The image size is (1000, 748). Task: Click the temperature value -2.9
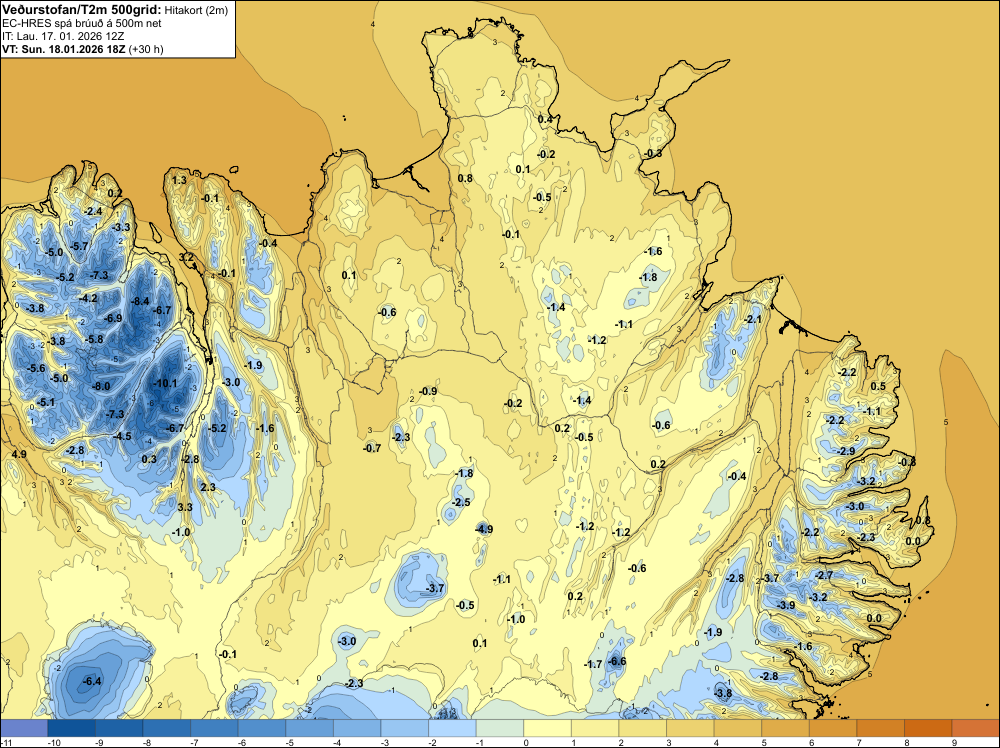click(846, 451)
